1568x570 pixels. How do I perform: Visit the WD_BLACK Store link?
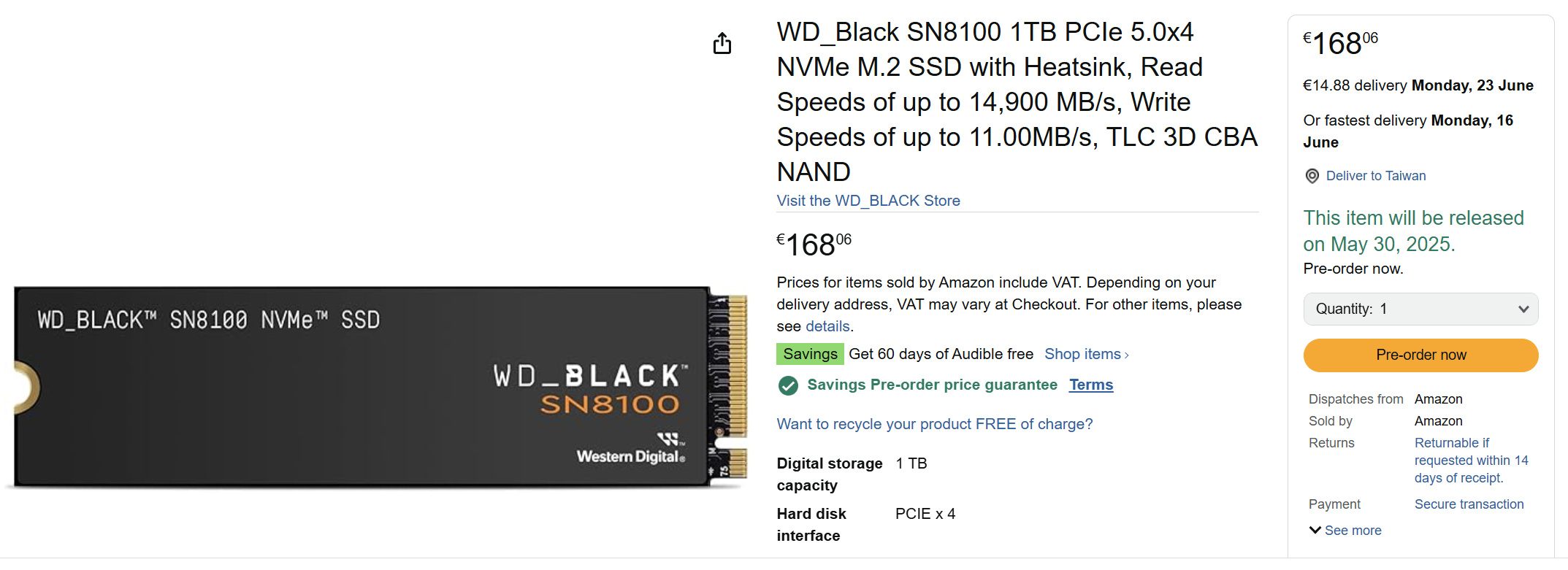tap(868, 201)
